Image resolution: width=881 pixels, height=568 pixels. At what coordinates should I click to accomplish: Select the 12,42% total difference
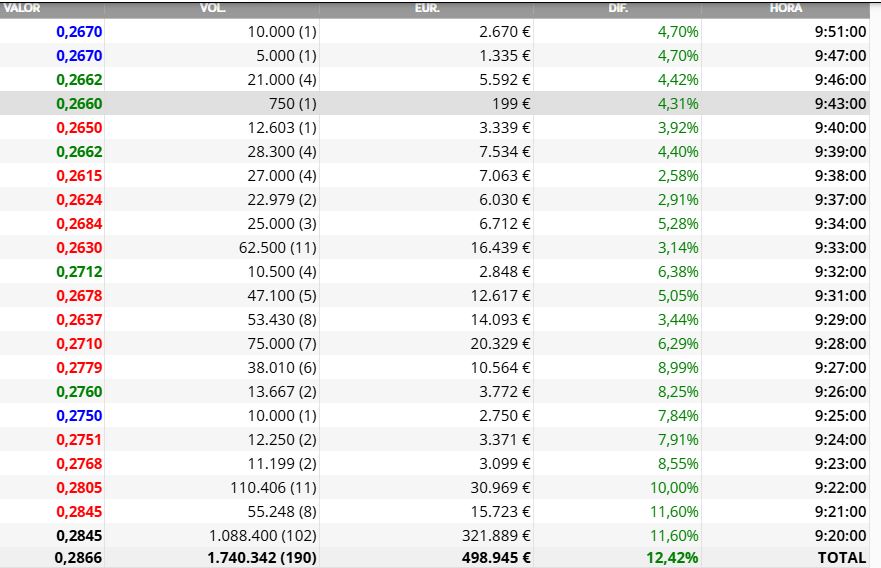click(x=672, y=558)
